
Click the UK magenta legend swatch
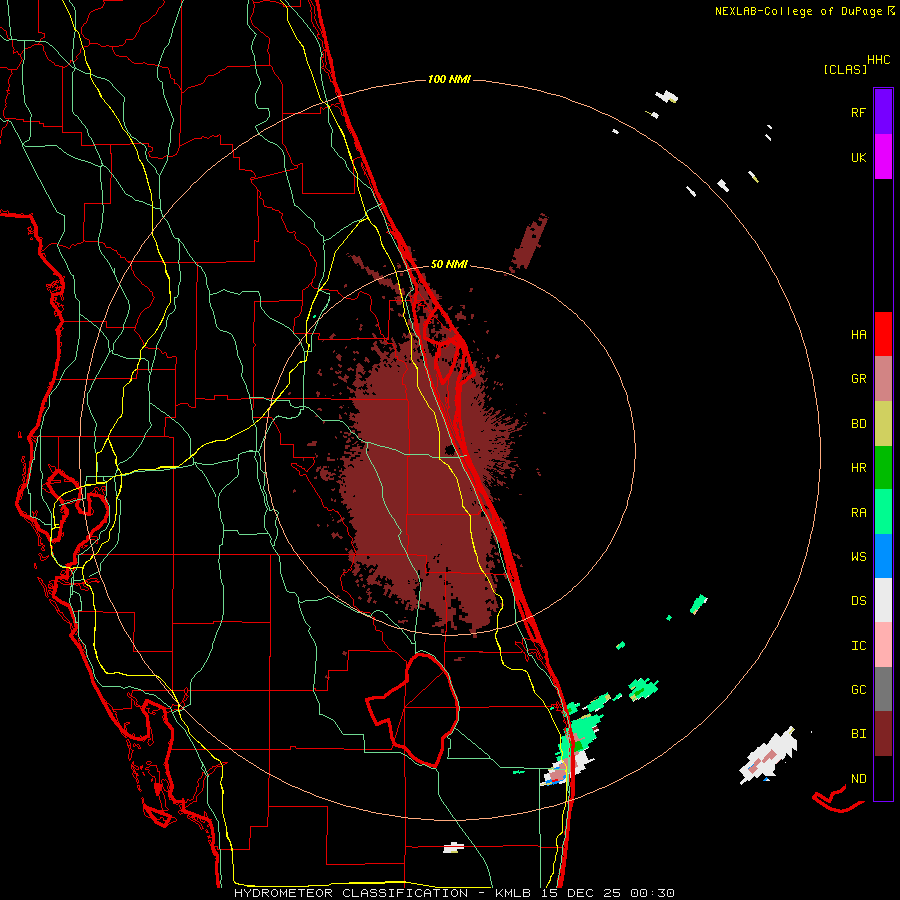point(883,156)
